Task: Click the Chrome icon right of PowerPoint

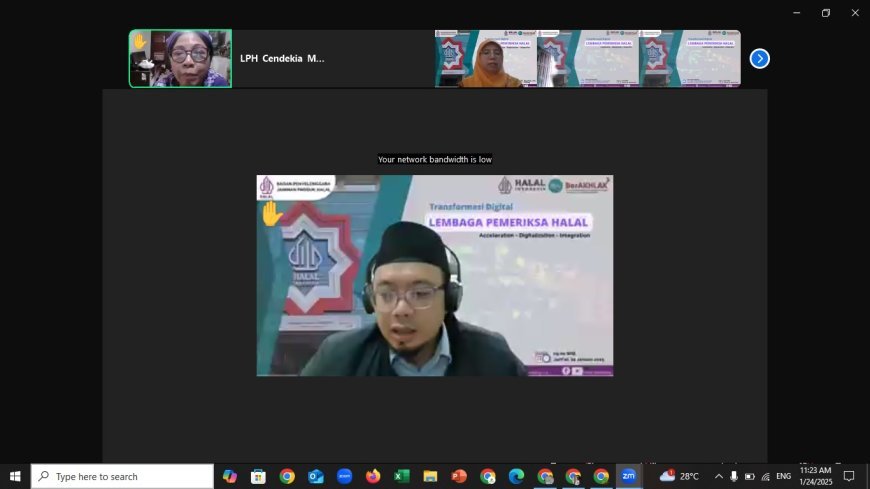Action: pos(488,476)
